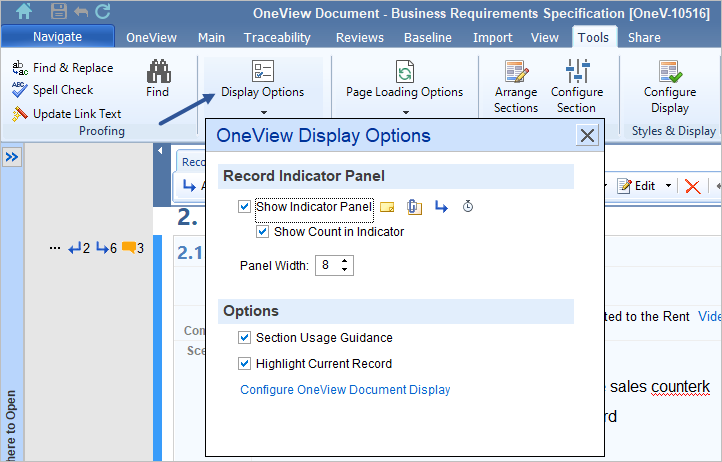Open the Reviews tab
This screenshot has width=722, height=462.
pyautogui.click(x=360, y=37)
